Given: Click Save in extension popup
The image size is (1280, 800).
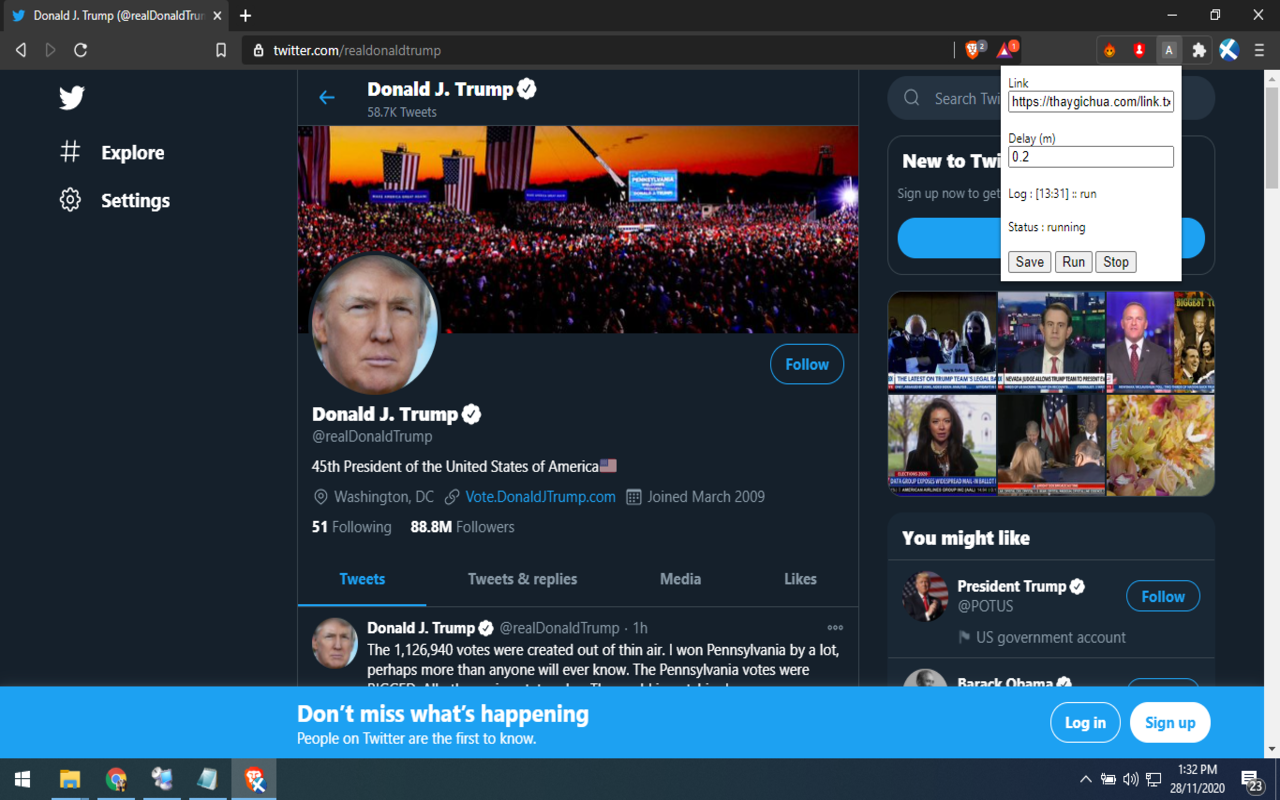Looking at the screenshot, I should click(x=1029, y=262).
